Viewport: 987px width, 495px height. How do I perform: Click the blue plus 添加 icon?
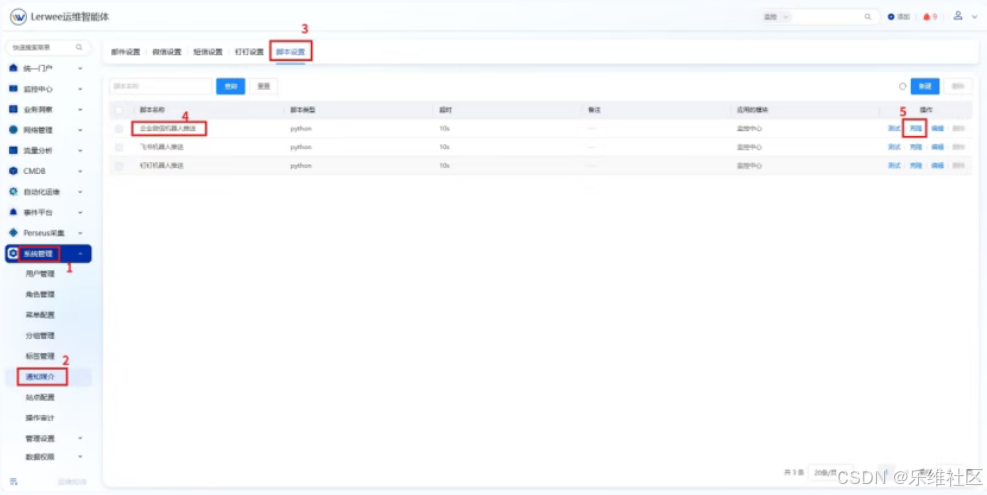point(891,17)
